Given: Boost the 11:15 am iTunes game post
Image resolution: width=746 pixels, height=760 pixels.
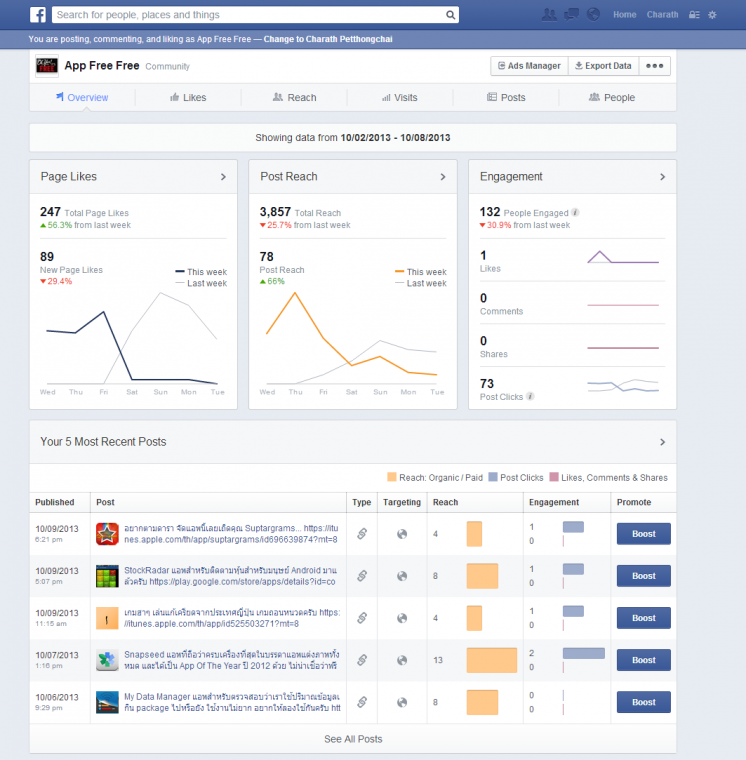Looking at the screenshot, I should tap(643, 618).
